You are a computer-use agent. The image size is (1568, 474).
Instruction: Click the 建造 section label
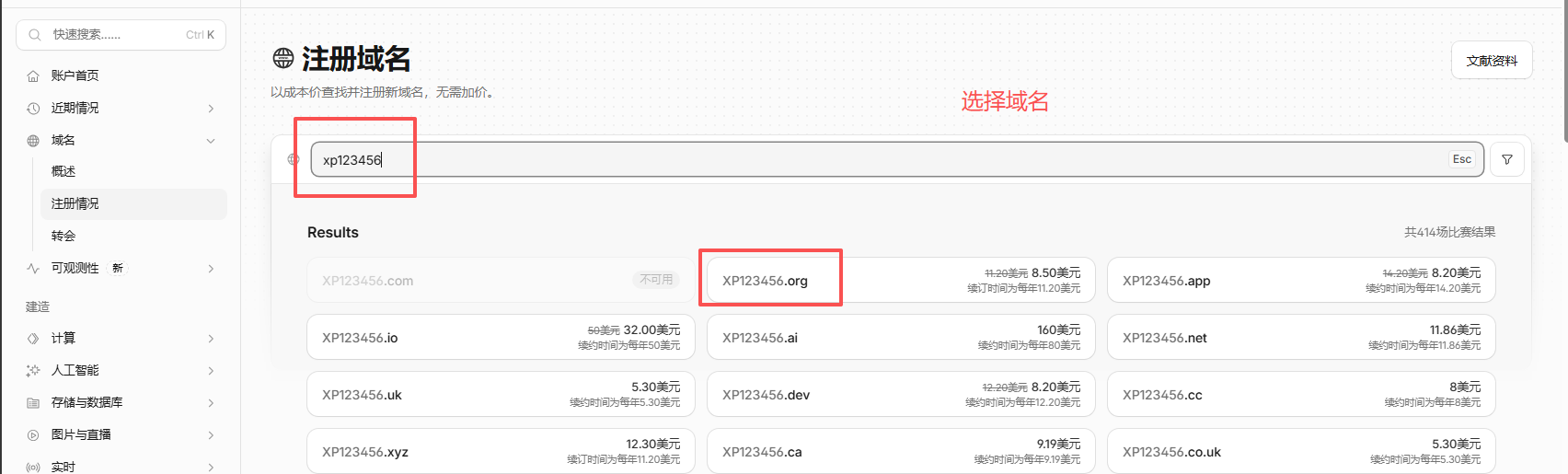(38, 306)
